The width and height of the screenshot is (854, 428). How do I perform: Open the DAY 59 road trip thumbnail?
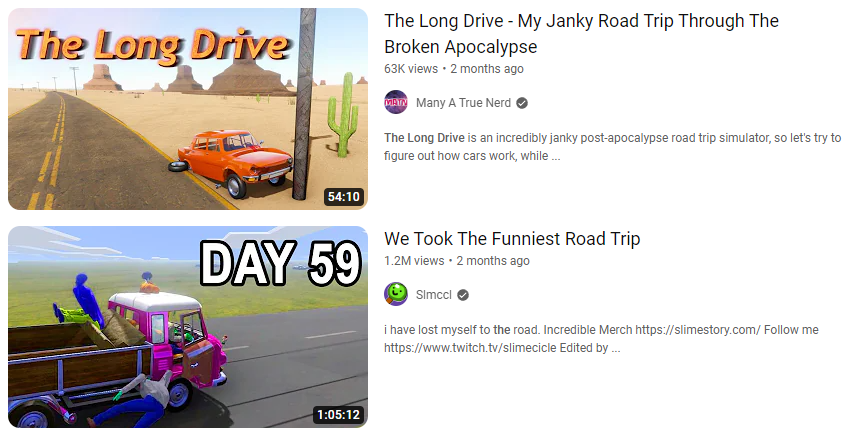[188, 327]
